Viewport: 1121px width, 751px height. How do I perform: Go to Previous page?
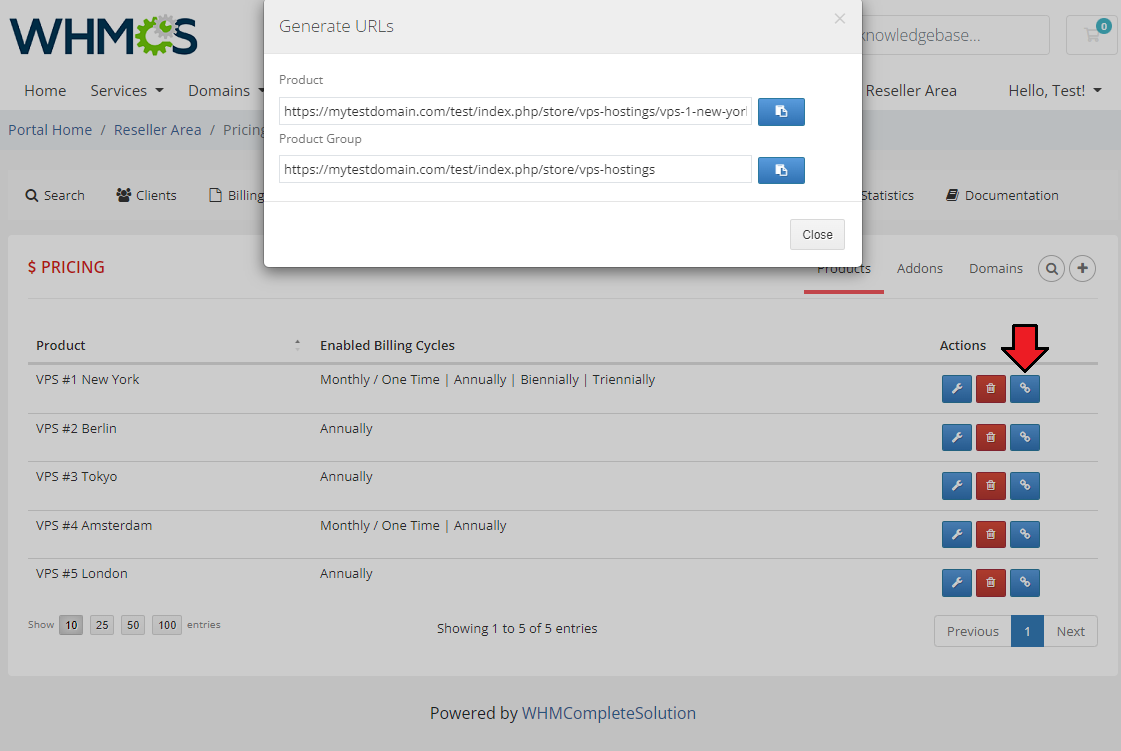click(972, 632)
